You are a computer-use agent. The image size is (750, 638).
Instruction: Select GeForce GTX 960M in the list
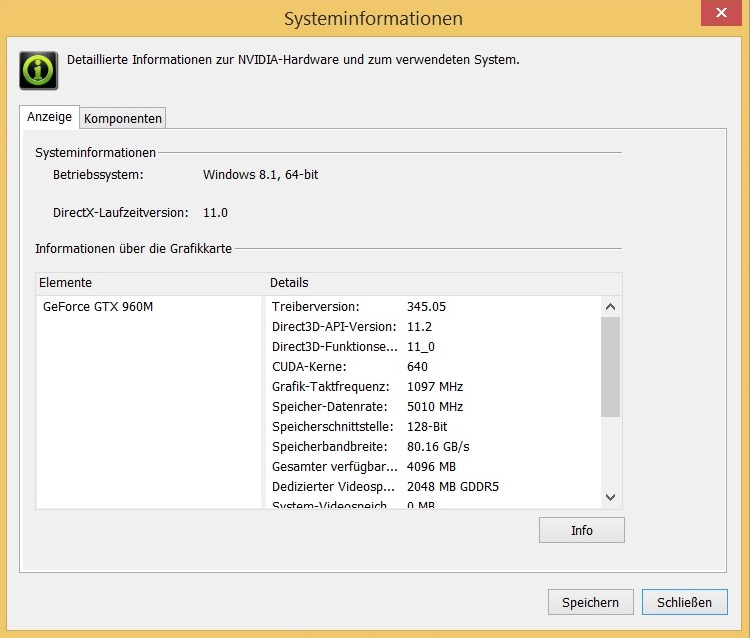point(98,307)
